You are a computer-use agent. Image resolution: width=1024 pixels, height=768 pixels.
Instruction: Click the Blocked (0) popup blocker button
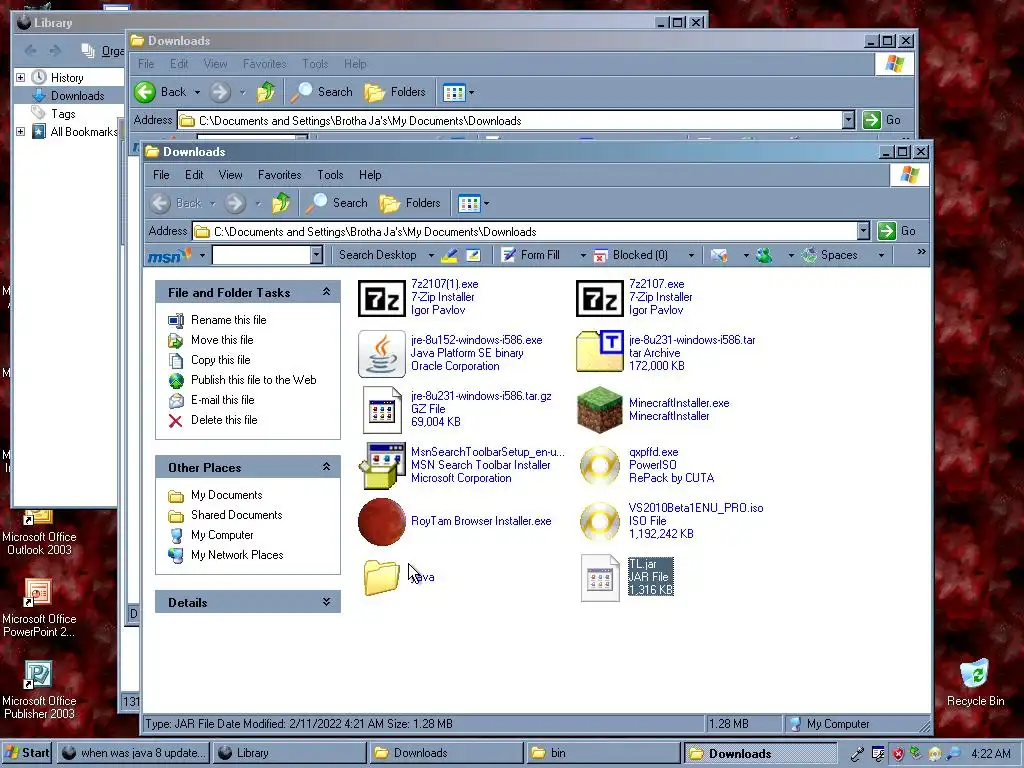point(632,255)
